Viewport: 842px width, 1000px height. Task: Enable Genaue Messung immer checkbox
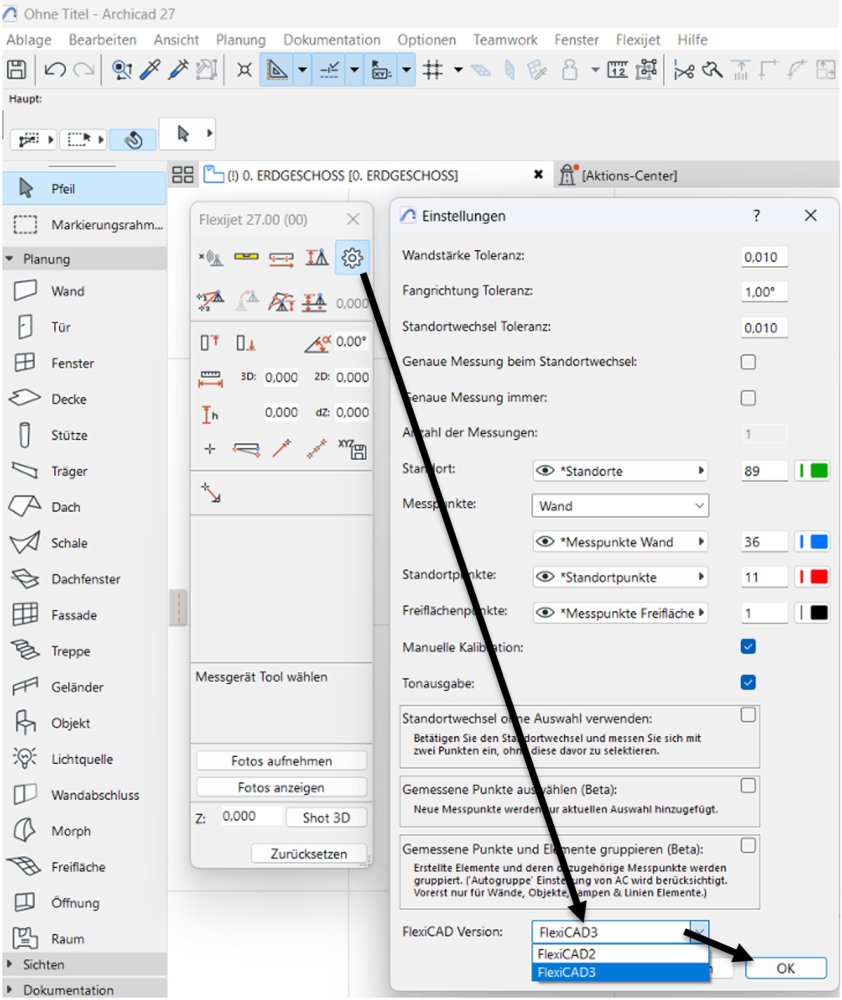(x=748, y=398)
